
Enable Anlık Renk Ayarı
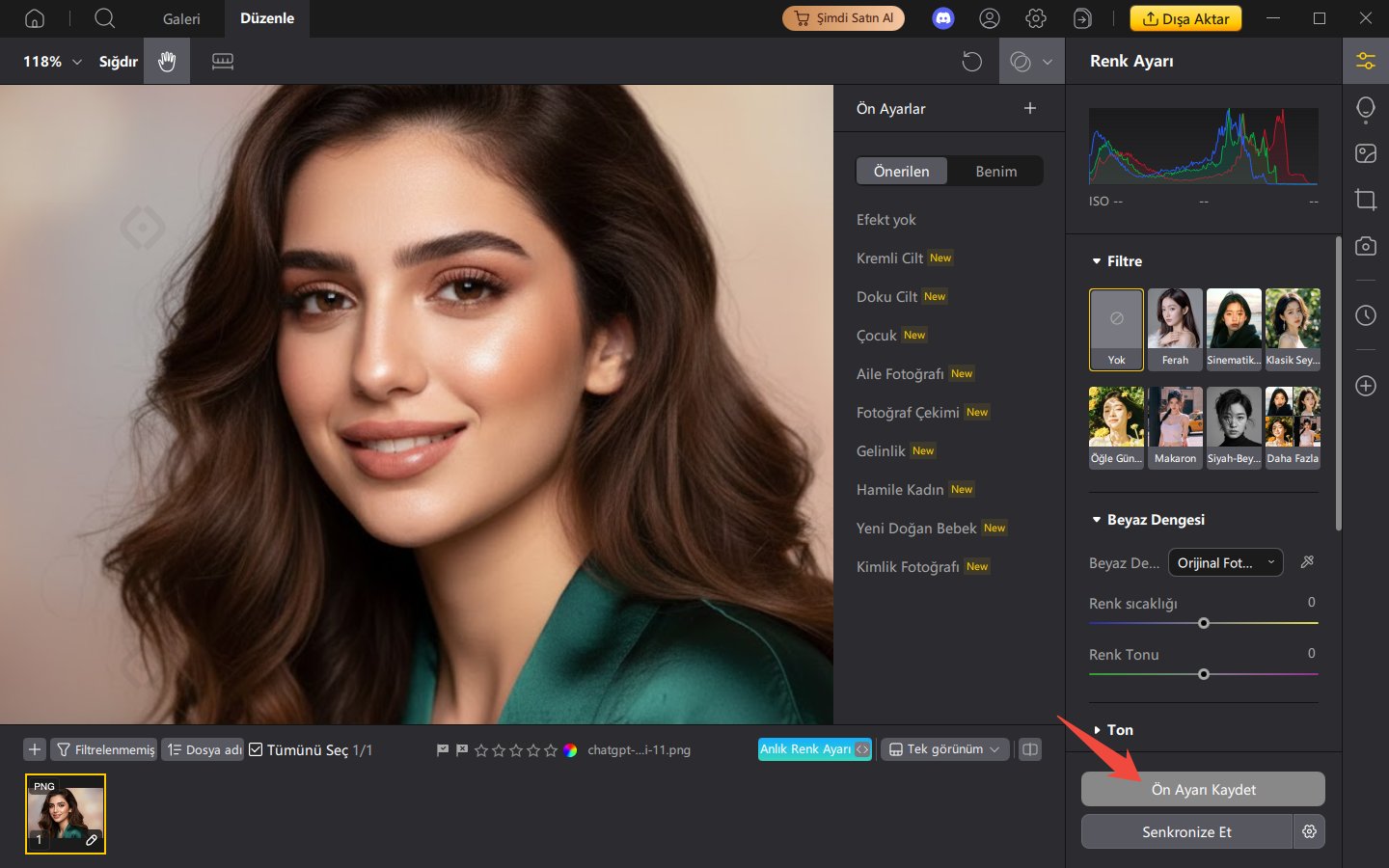point(813,749)
